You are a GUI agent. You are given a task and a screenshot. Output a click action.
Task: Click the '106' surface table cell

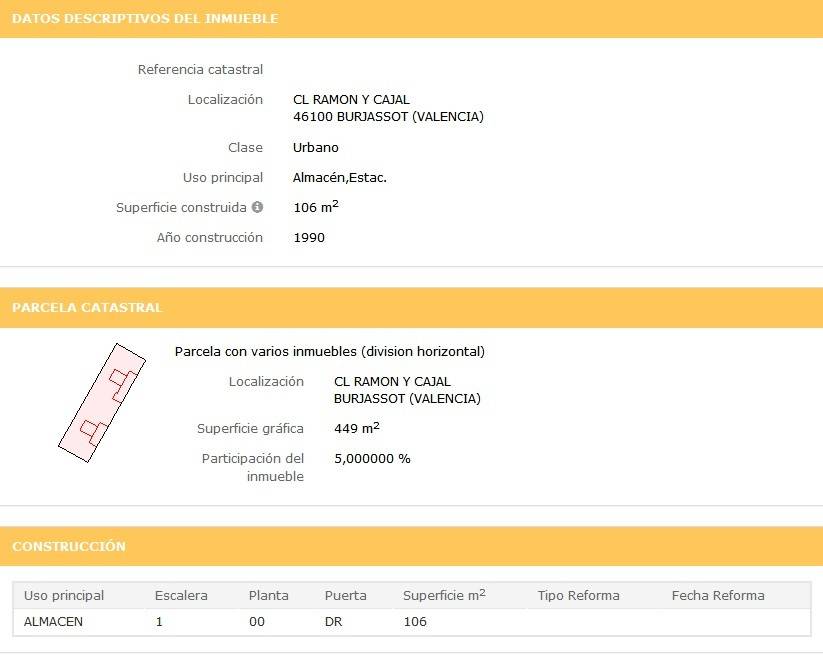coord(415,622)
